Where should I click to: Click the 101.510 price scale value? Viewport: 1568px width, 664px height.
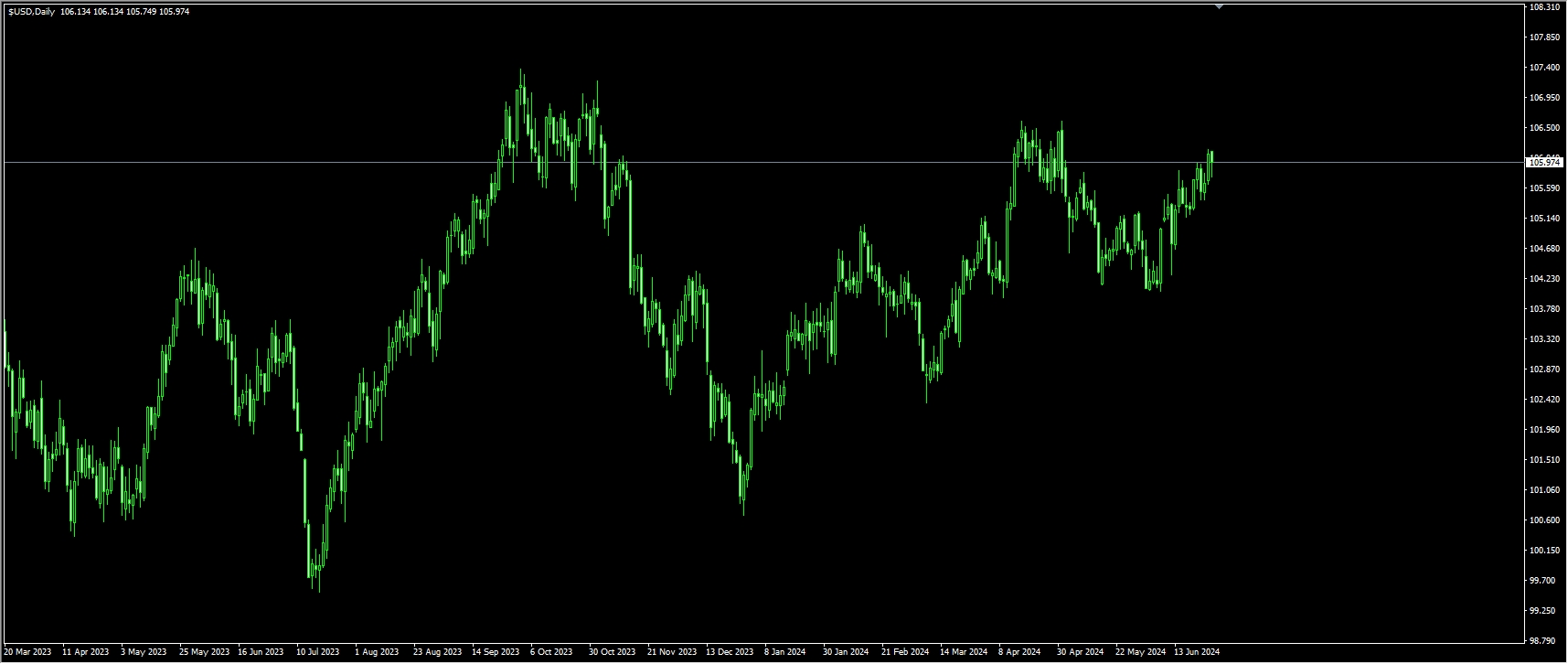(1544, 460)
